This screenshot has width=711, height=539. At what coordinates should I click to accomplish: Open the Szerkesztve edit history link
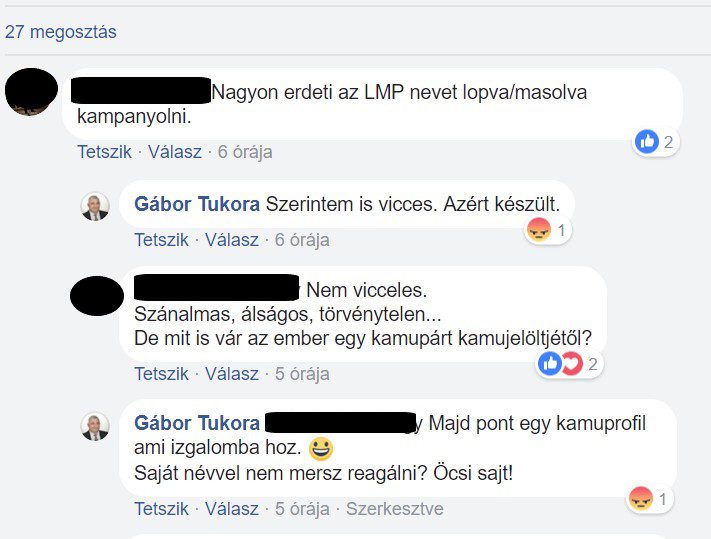pos(394,509)
